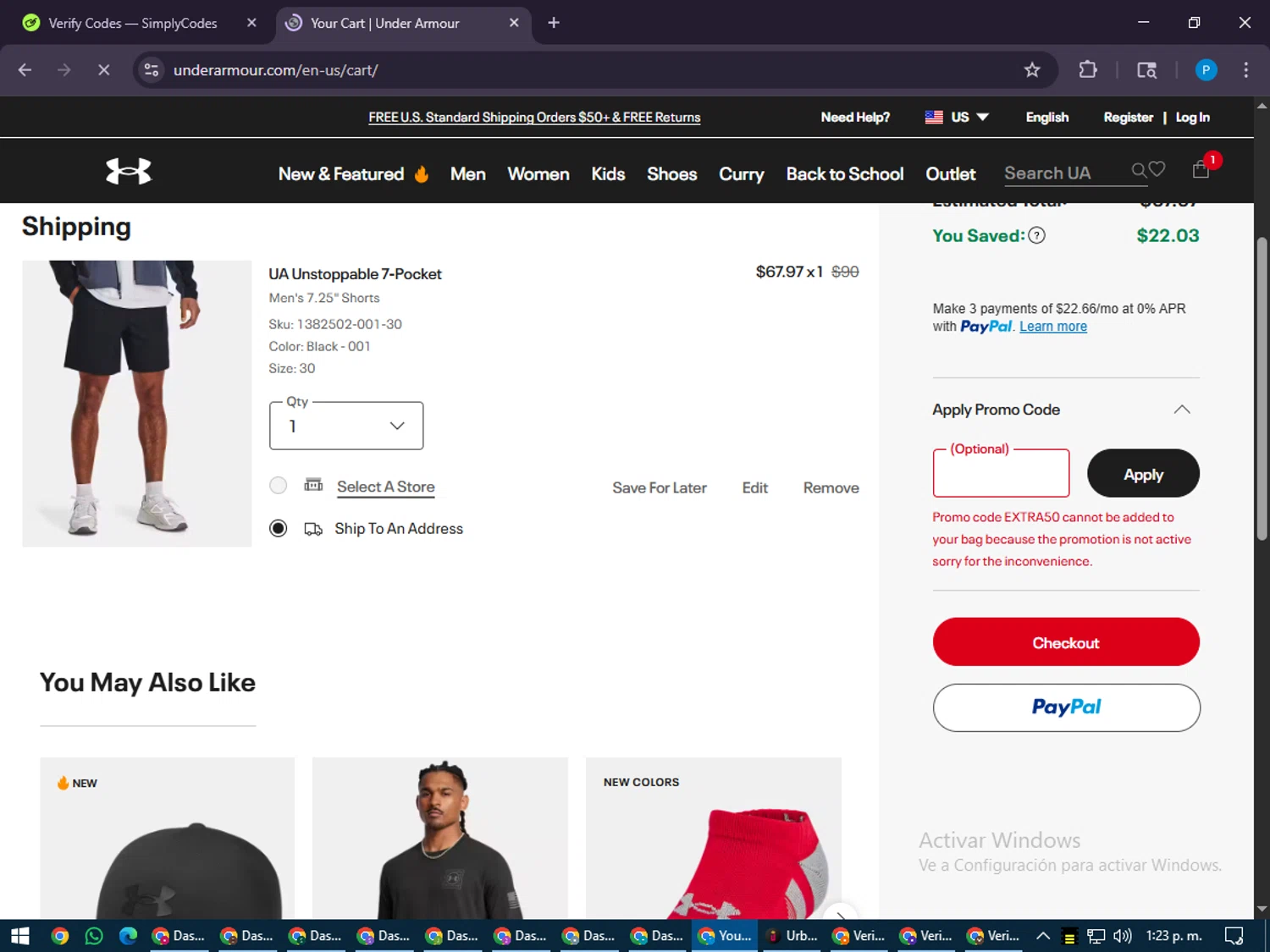Click the You Saved help question icon
Image resolution: width=1270 pixels, height=952 pixels.
click(x=1036, y=236)
